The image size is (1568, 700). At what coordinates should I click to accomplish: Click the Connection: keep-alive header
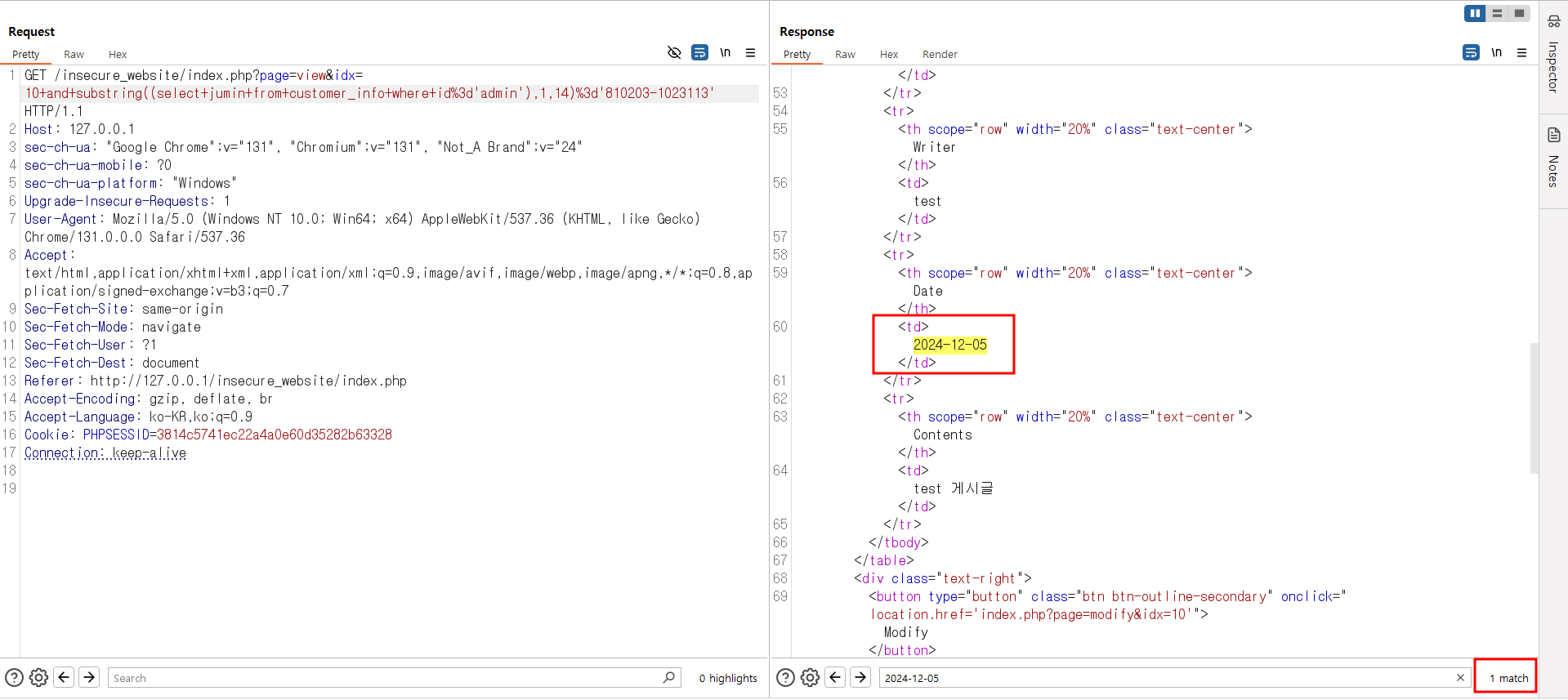pos(105,453)
